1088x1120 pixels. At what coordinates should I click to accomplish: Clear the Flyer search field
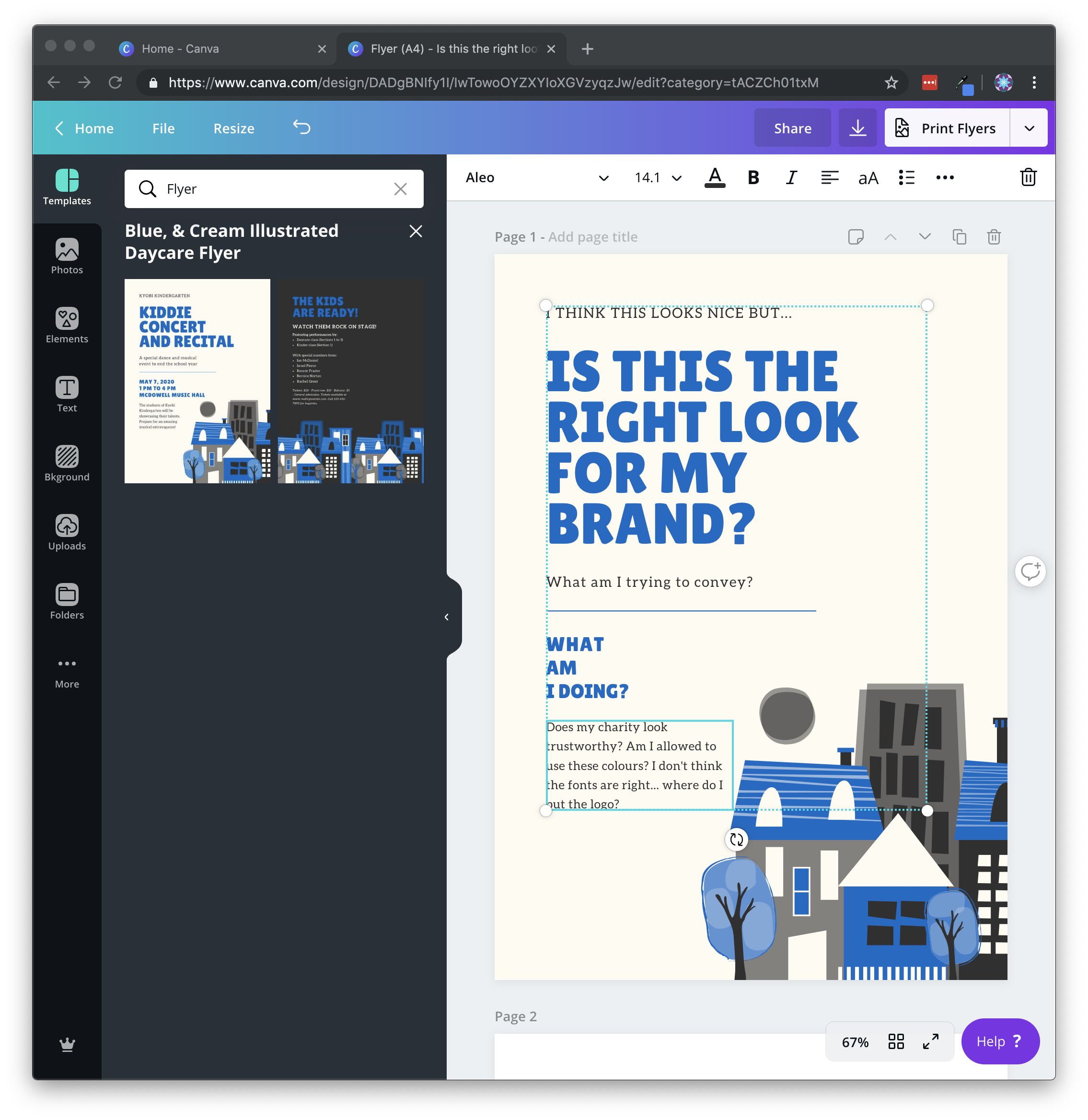click(x=401, y=189)
